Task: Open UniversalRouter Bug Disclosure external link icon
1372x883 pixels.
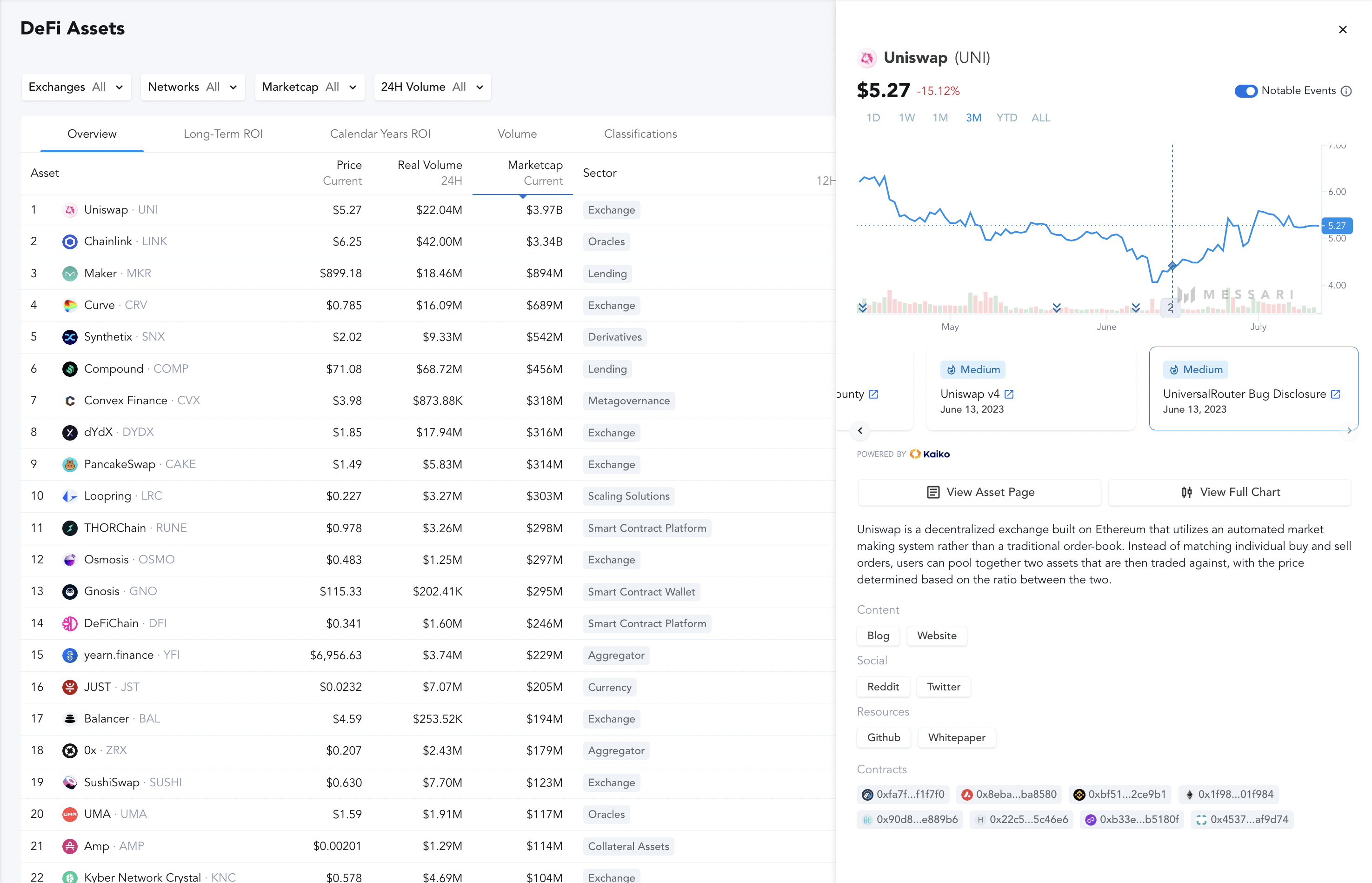Action: point(1335,394)
